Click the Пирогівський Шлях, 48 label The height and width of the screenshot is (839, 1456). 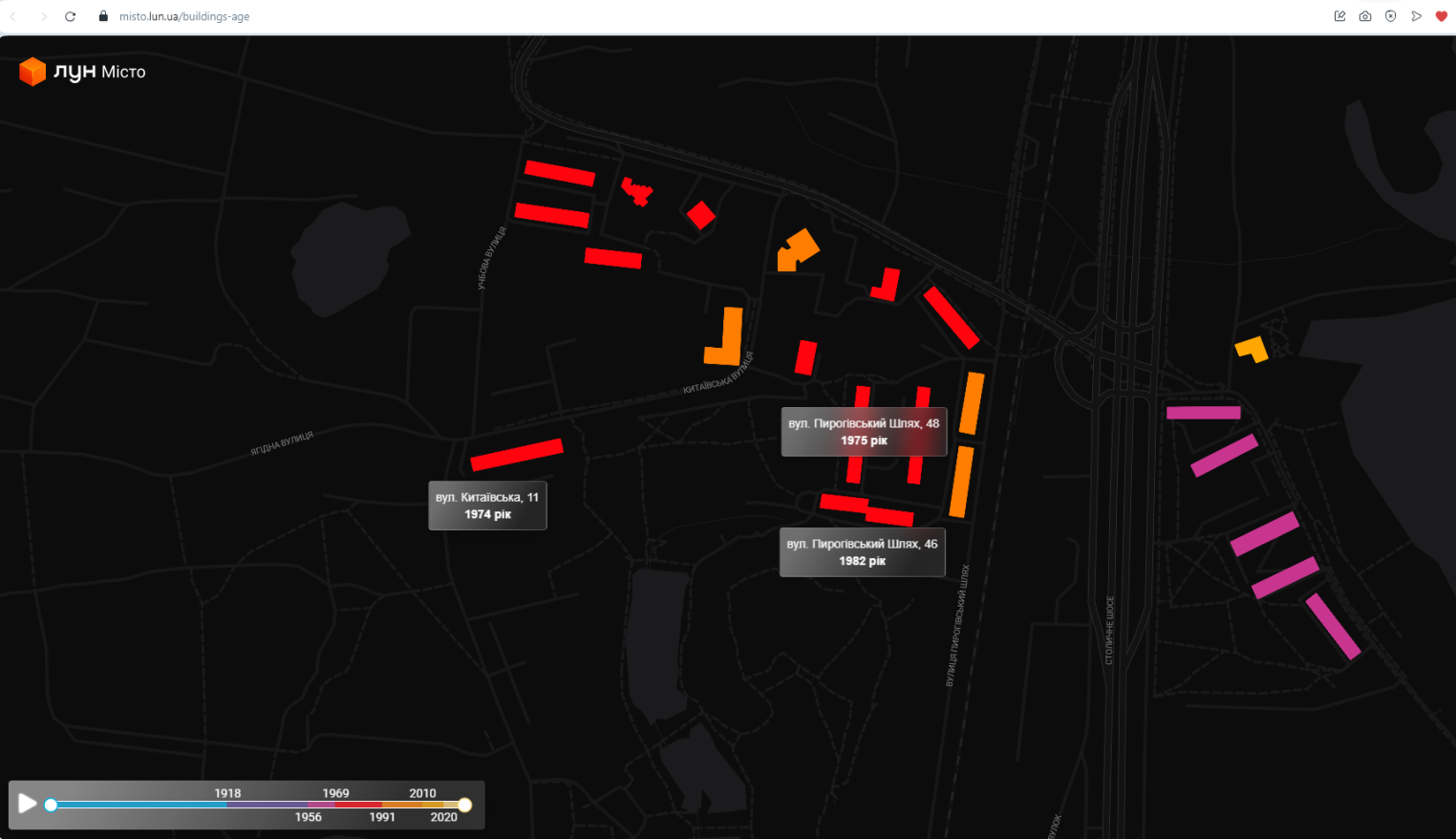(x=864, y=432)
